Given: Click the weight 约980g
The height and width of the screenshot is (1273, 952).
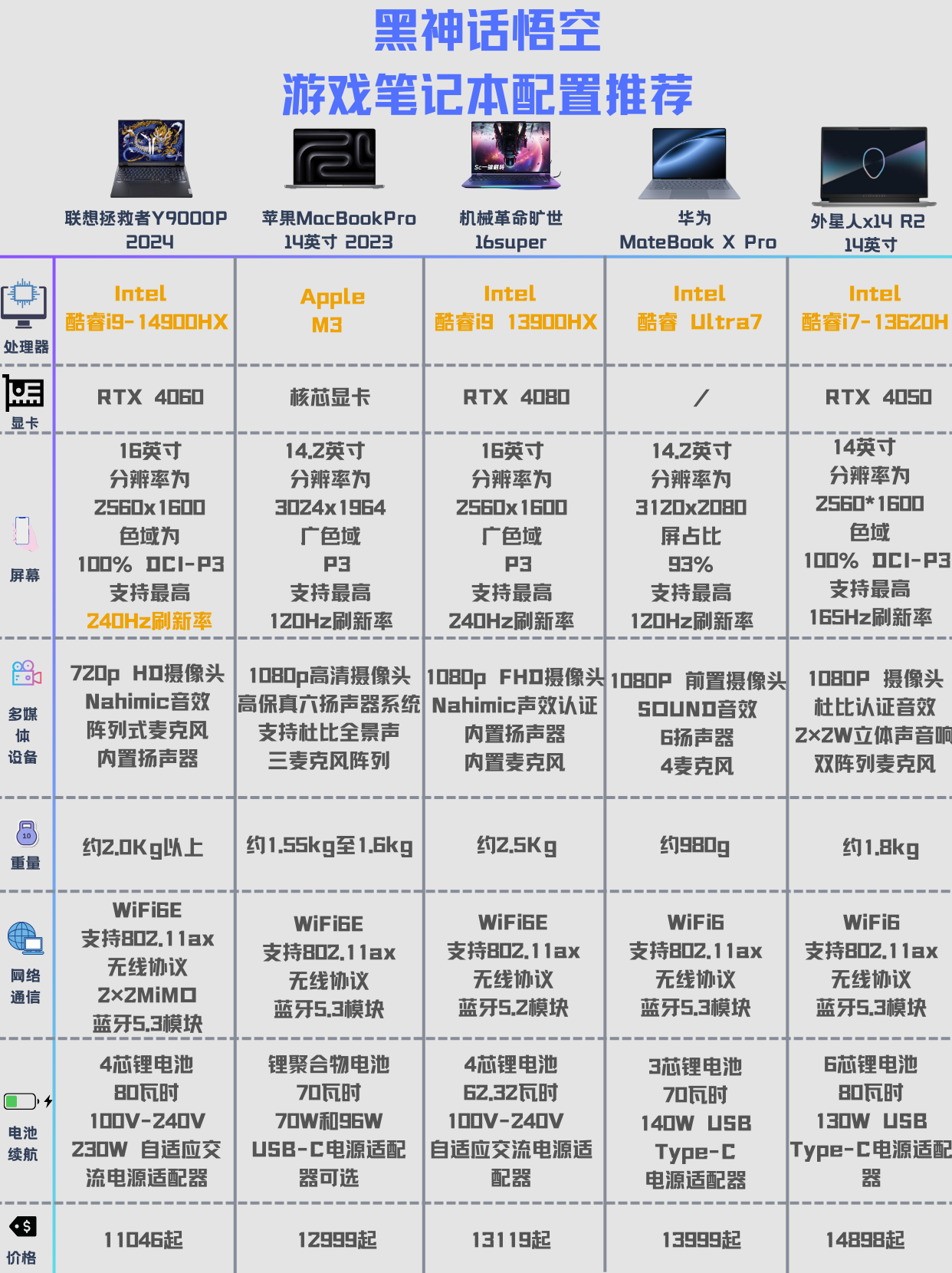Looking at the screenshot, I should 695,846.
